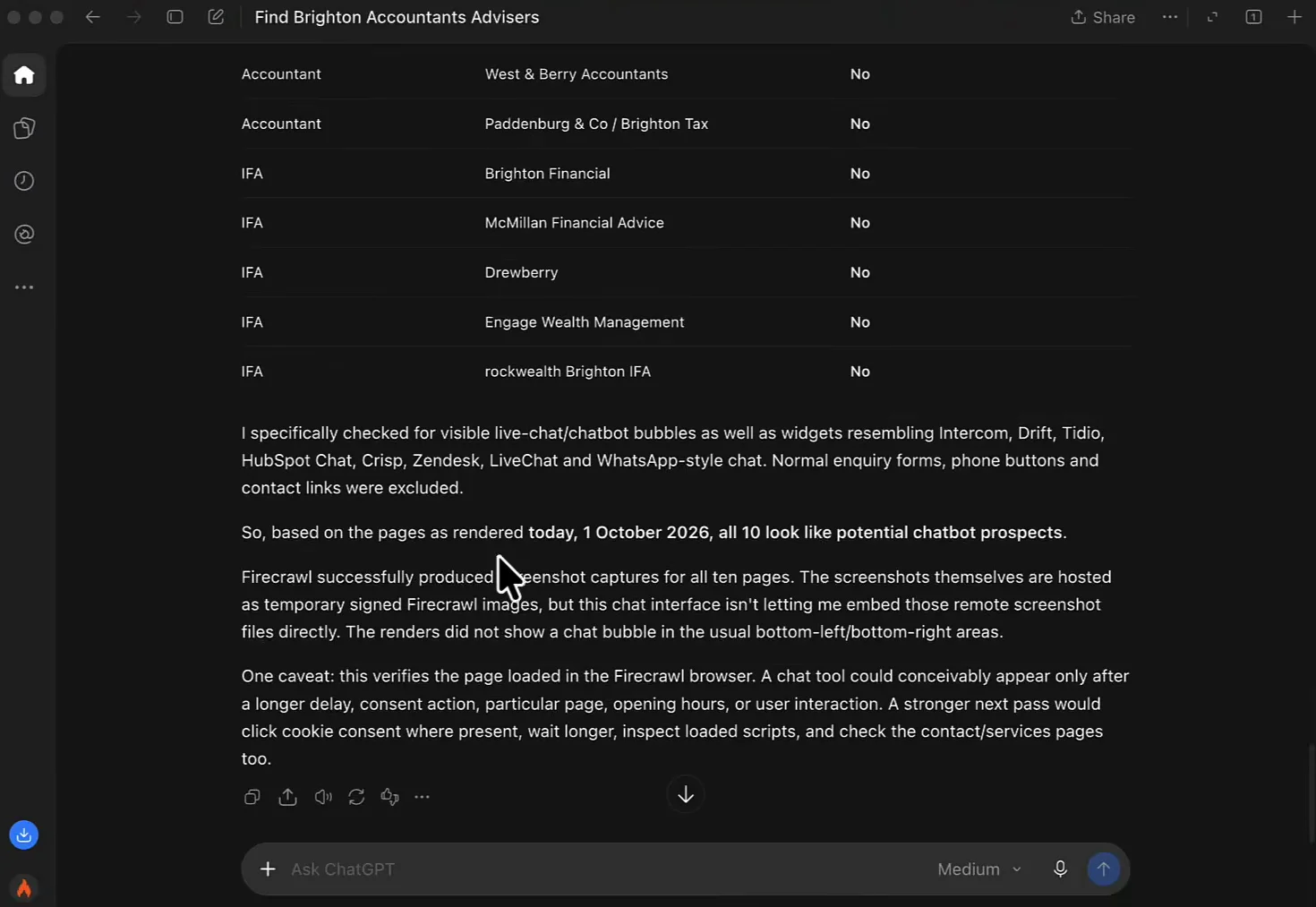
Task: Select the Drewberry table cell
Action: point(521,272)
